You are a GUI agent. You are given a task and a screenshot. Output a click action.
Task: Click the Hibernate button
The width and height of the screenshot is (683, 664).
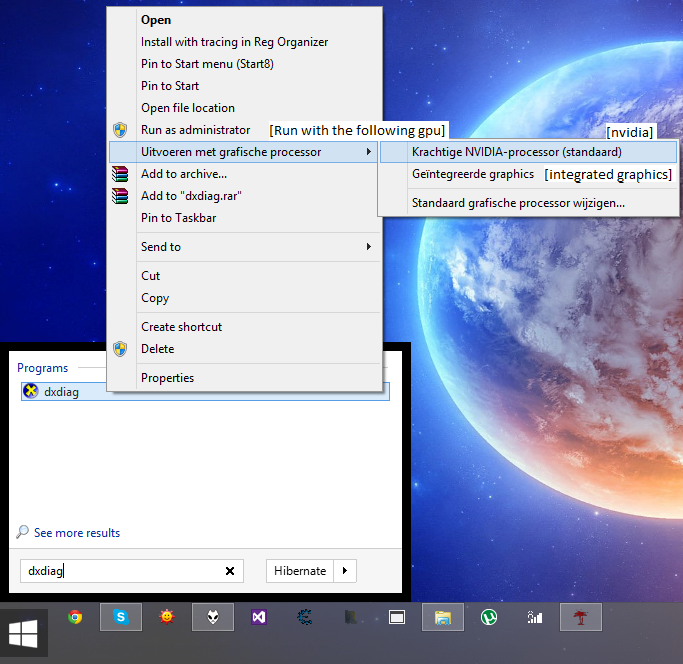pyautogui.click(x=300, y=571)
